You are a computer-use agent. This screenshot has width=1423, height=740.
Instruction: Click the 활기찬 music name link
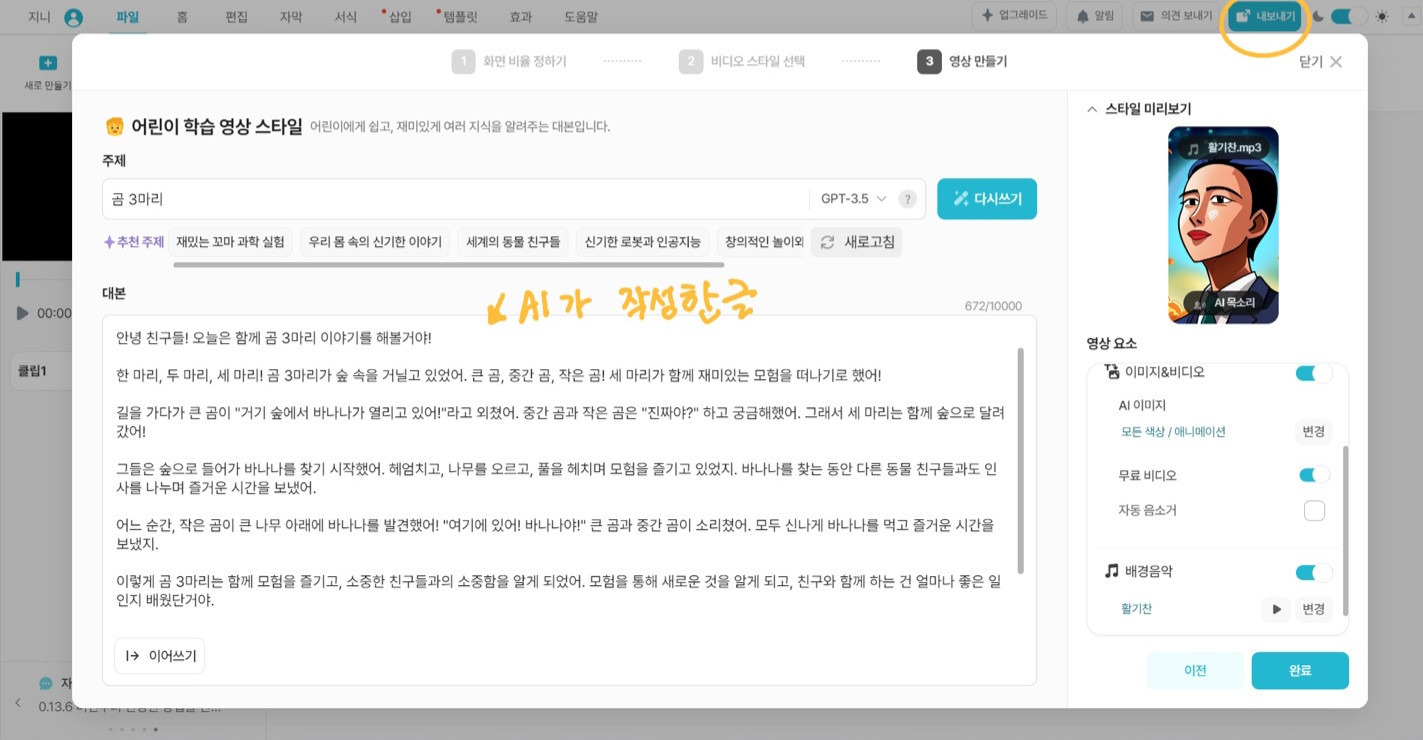click(x=1136, y=609)
